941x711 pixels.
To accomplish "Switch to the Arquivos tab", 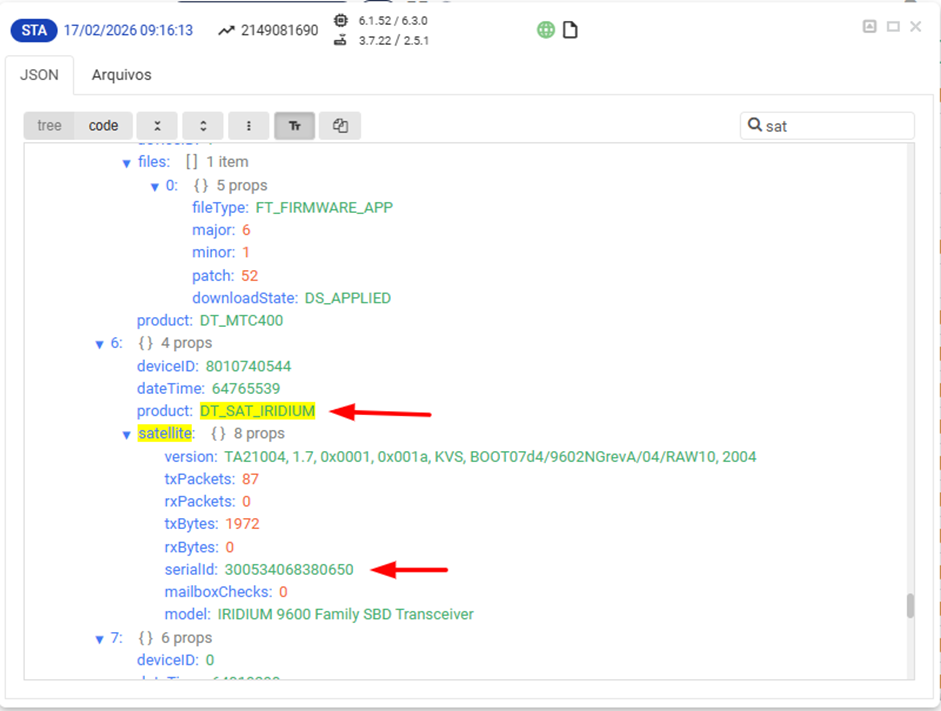I will (x=121, y=75).
